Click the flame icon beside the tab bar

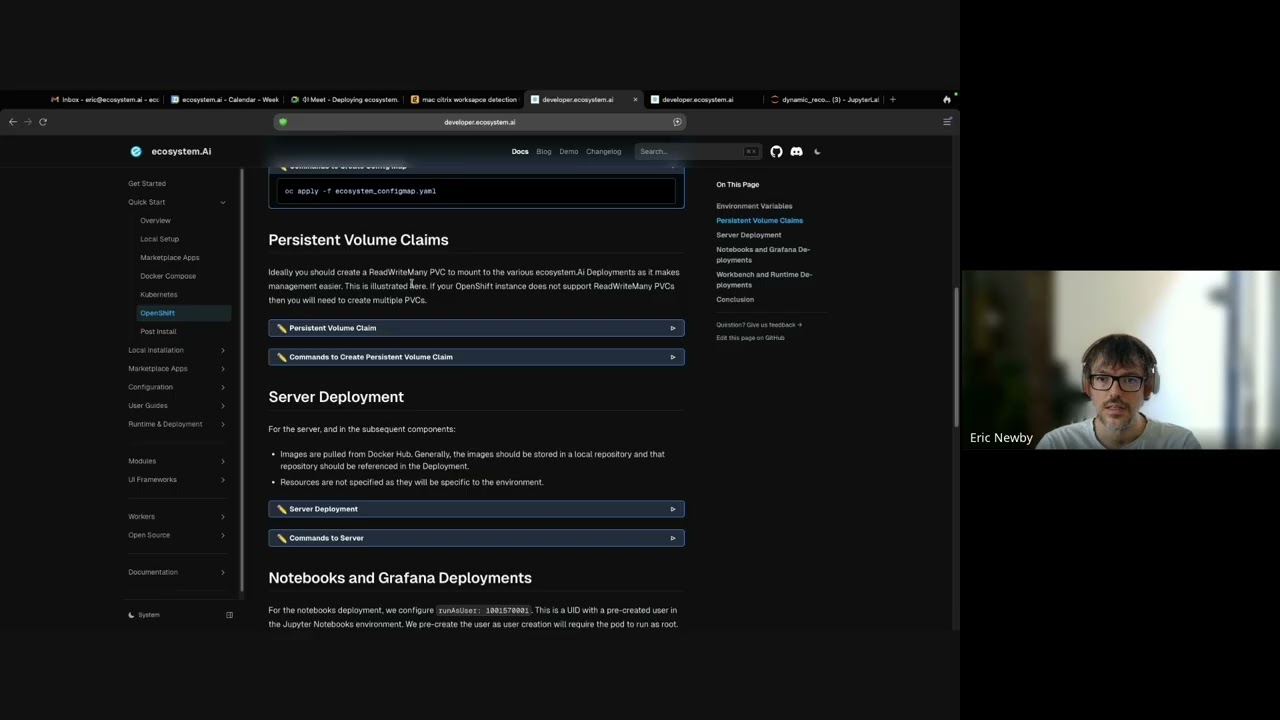pyautogui.click(x=947, y=99)
